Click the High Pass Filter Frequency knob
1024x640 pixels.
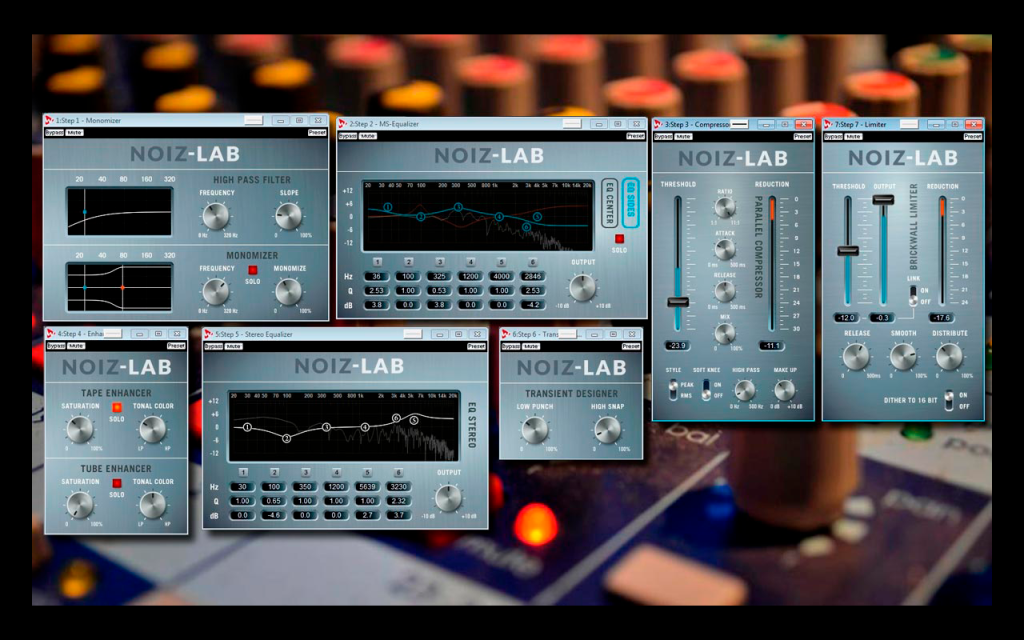[216, 216]
